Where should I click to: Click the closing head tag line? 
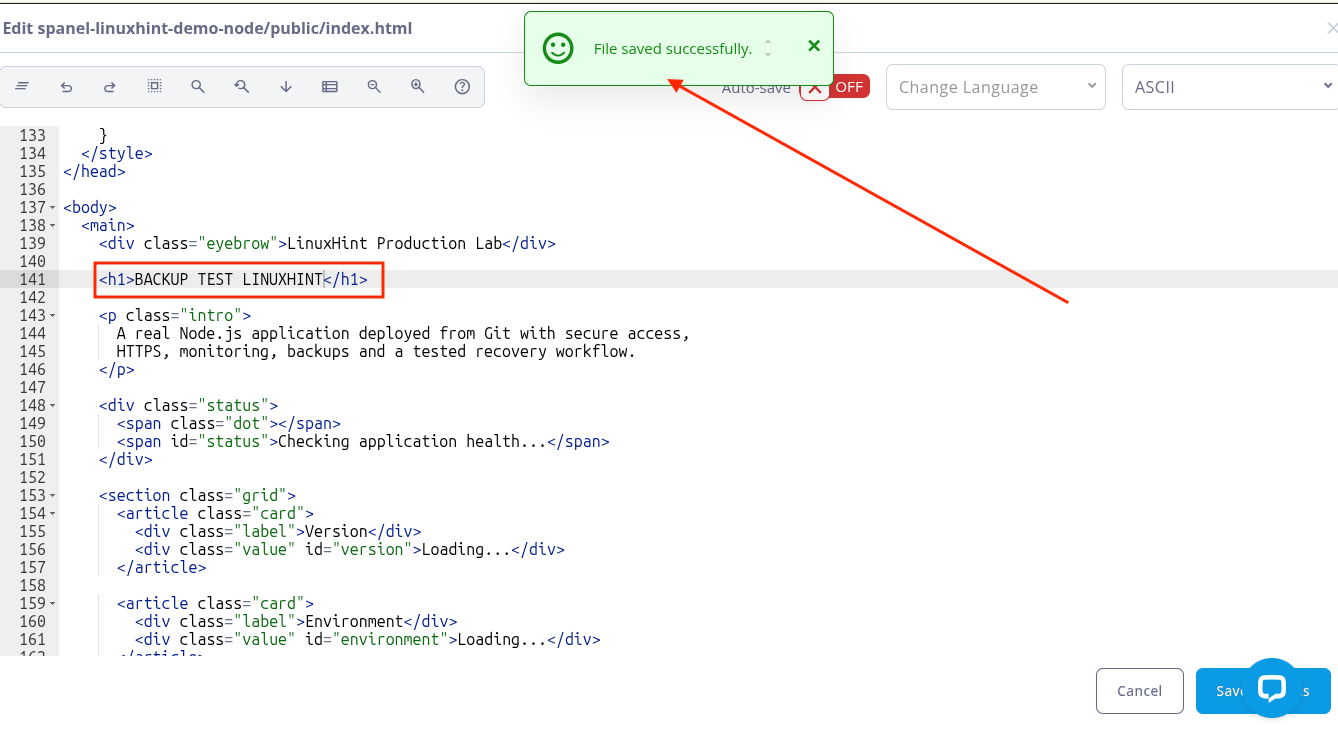94,172
